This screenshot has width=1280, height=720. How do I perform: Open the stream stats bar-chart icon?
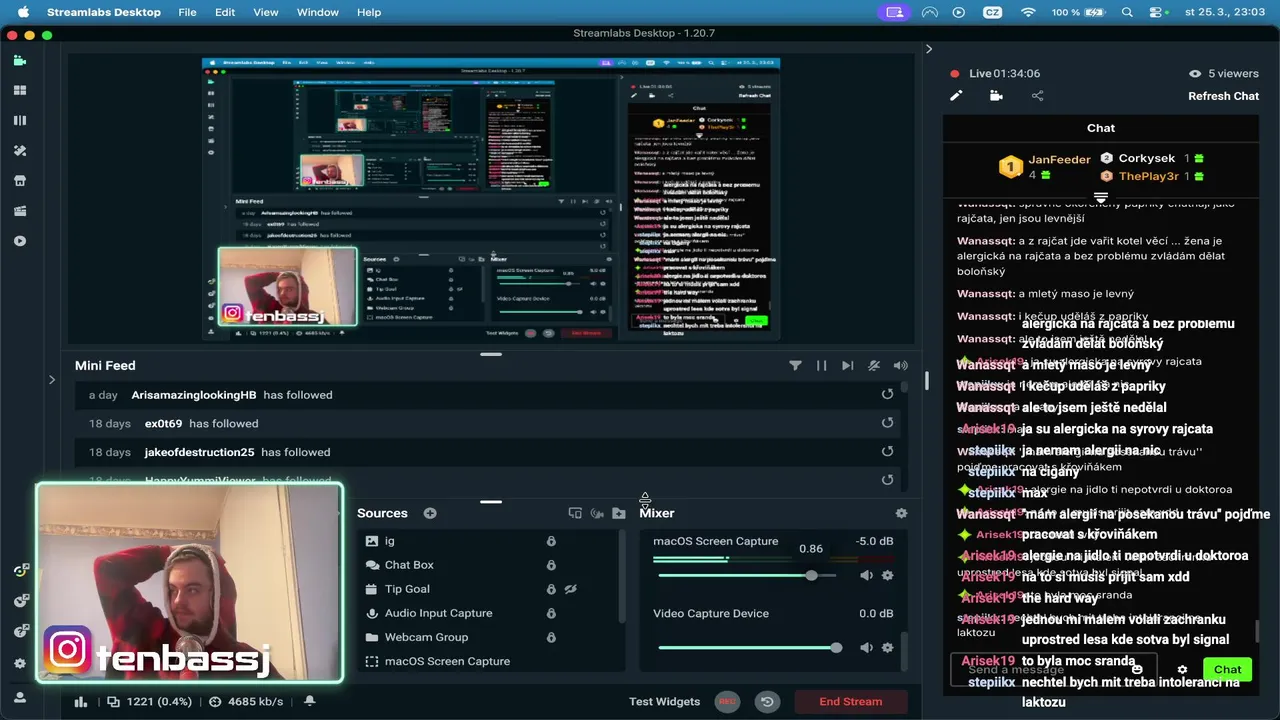pyautogui.click(x=81, y=702)
